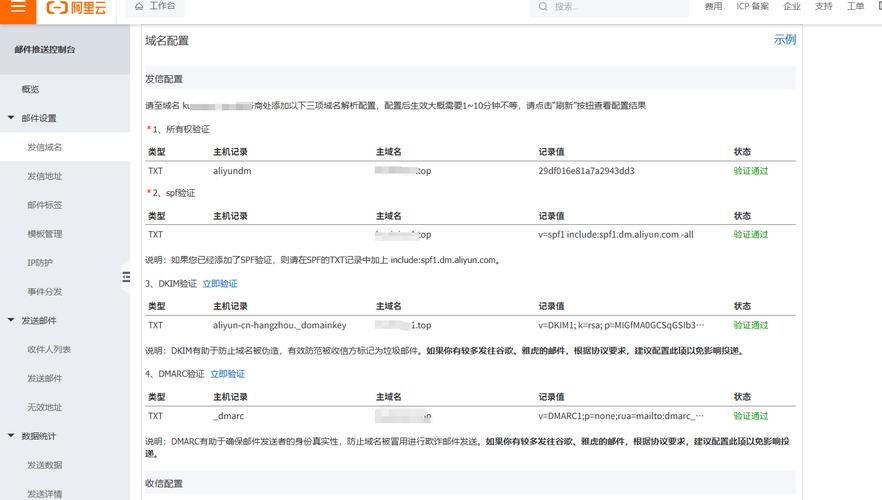This screenshot has height=500, width=882.
Task: Select 发送邮件 sub-item in sidebar
Action: (44, 379)
